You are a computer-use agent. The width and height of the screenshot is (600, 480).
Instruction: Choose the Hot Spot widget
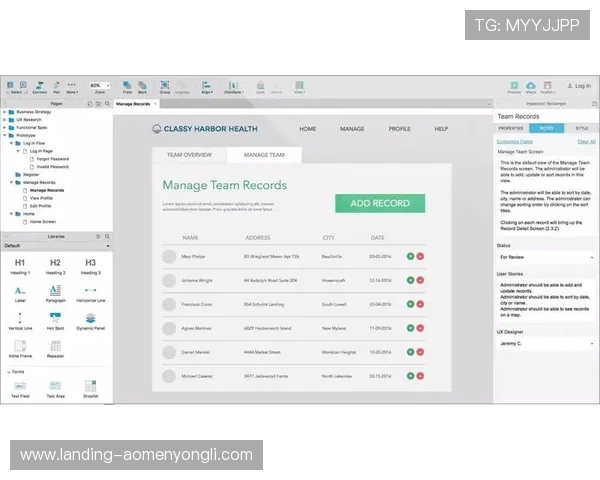pos(54,318)
